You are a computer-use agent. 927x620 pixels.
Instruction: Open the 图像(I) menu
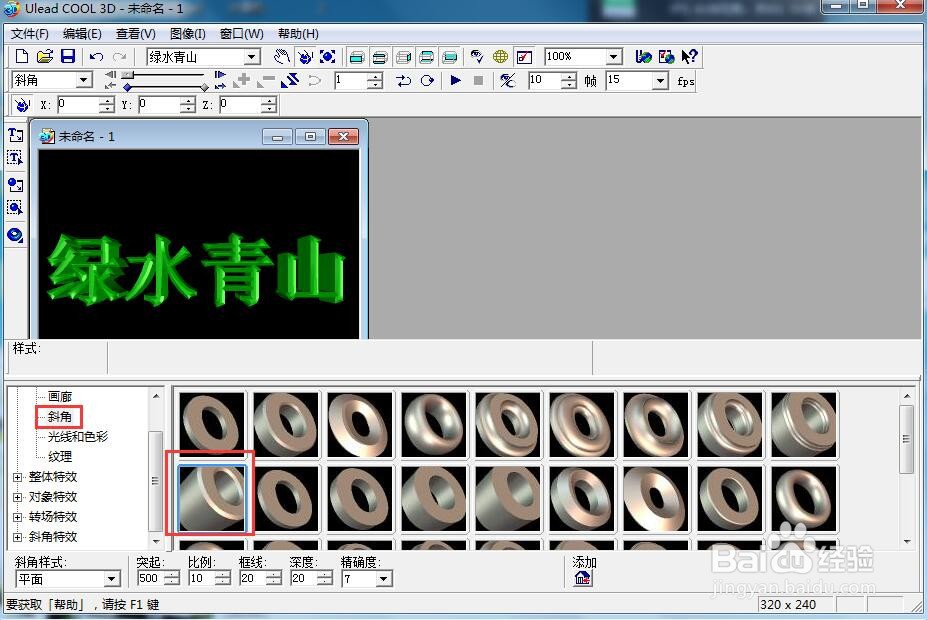pyautogui.click(x=188, y=34)
